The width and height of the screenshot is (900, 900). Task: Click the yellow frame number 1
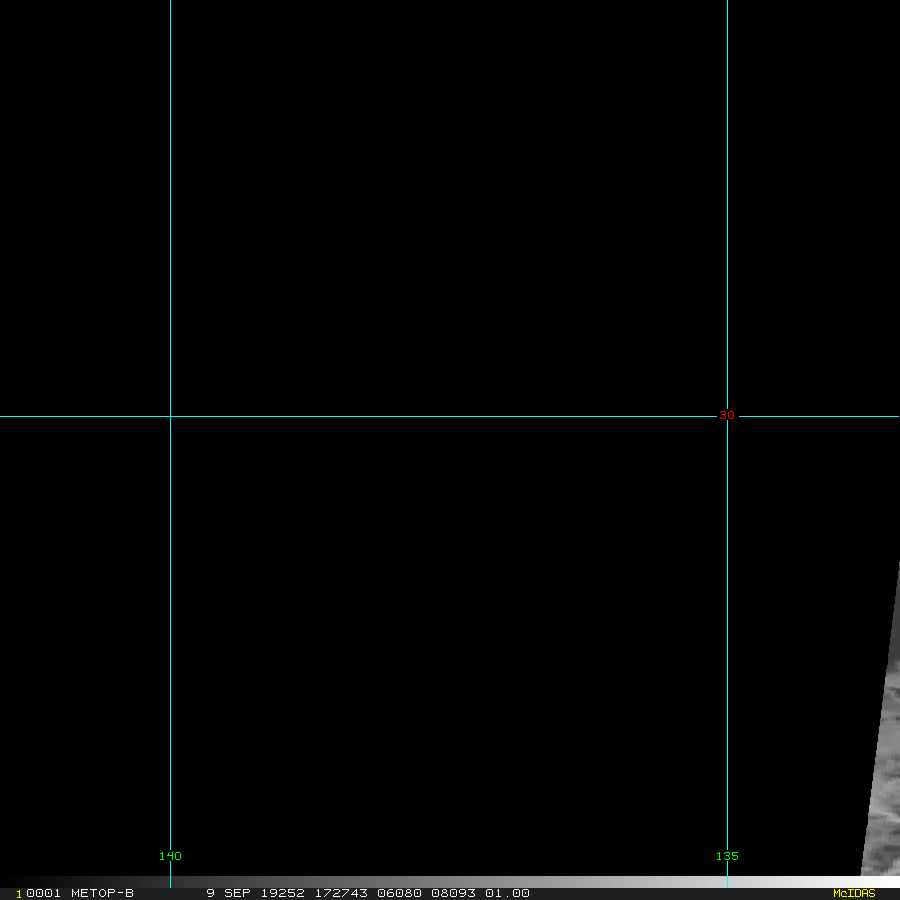click(x=19, y=894)
